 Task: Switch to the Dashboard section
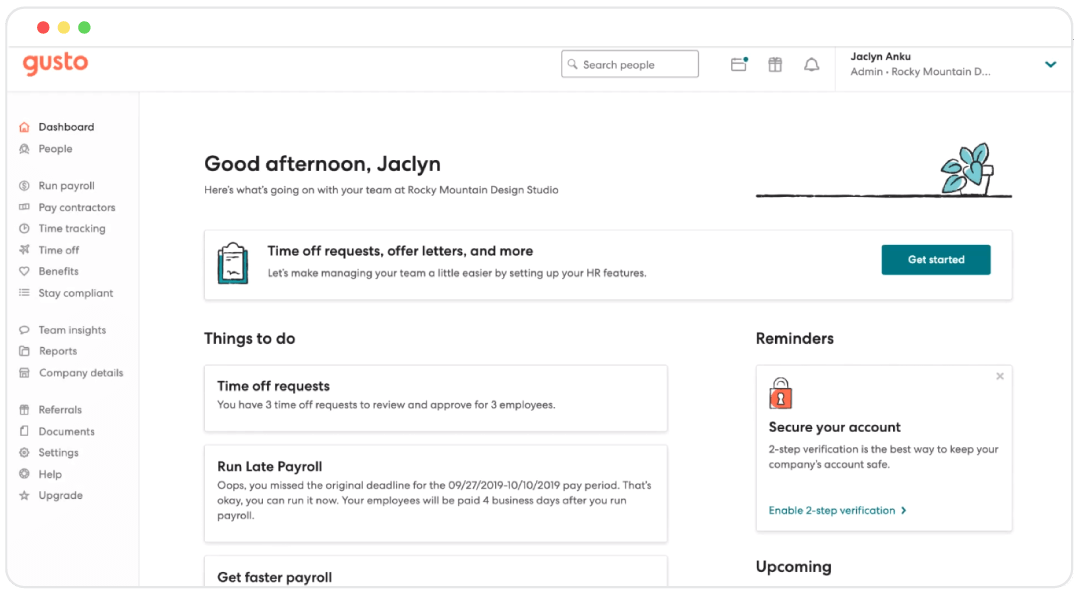[x=66, y=127]
